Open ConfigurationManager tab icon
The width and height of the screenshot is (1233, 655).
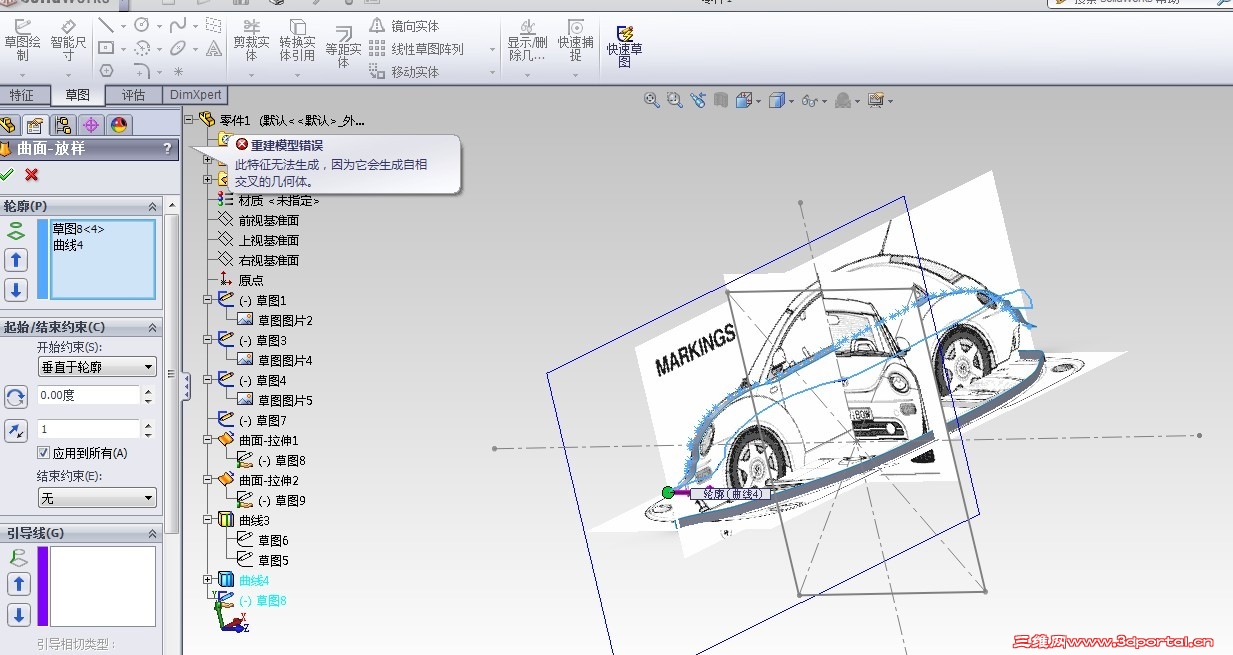click(x=63, y=125)
